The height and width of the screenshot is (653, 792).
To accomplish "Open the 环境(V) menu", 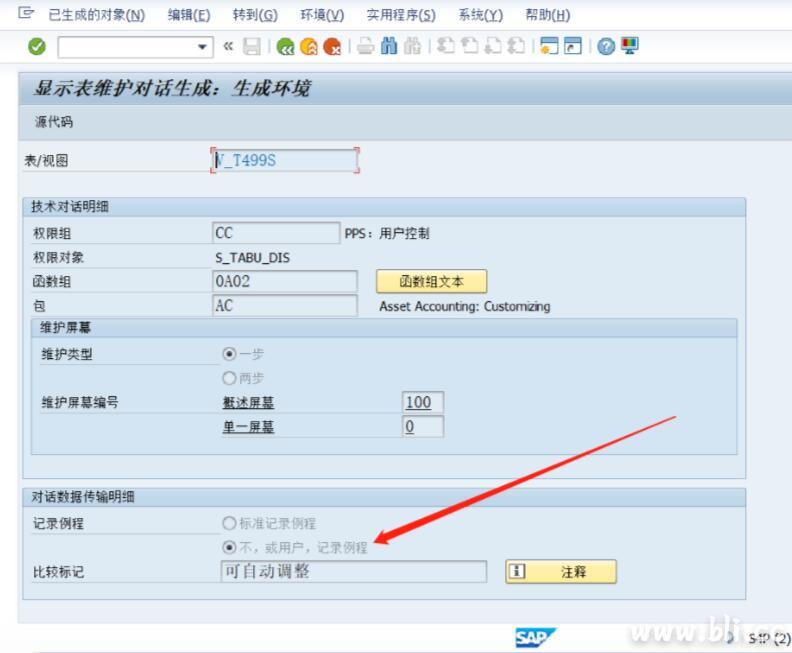I will [x=322, y=15].
